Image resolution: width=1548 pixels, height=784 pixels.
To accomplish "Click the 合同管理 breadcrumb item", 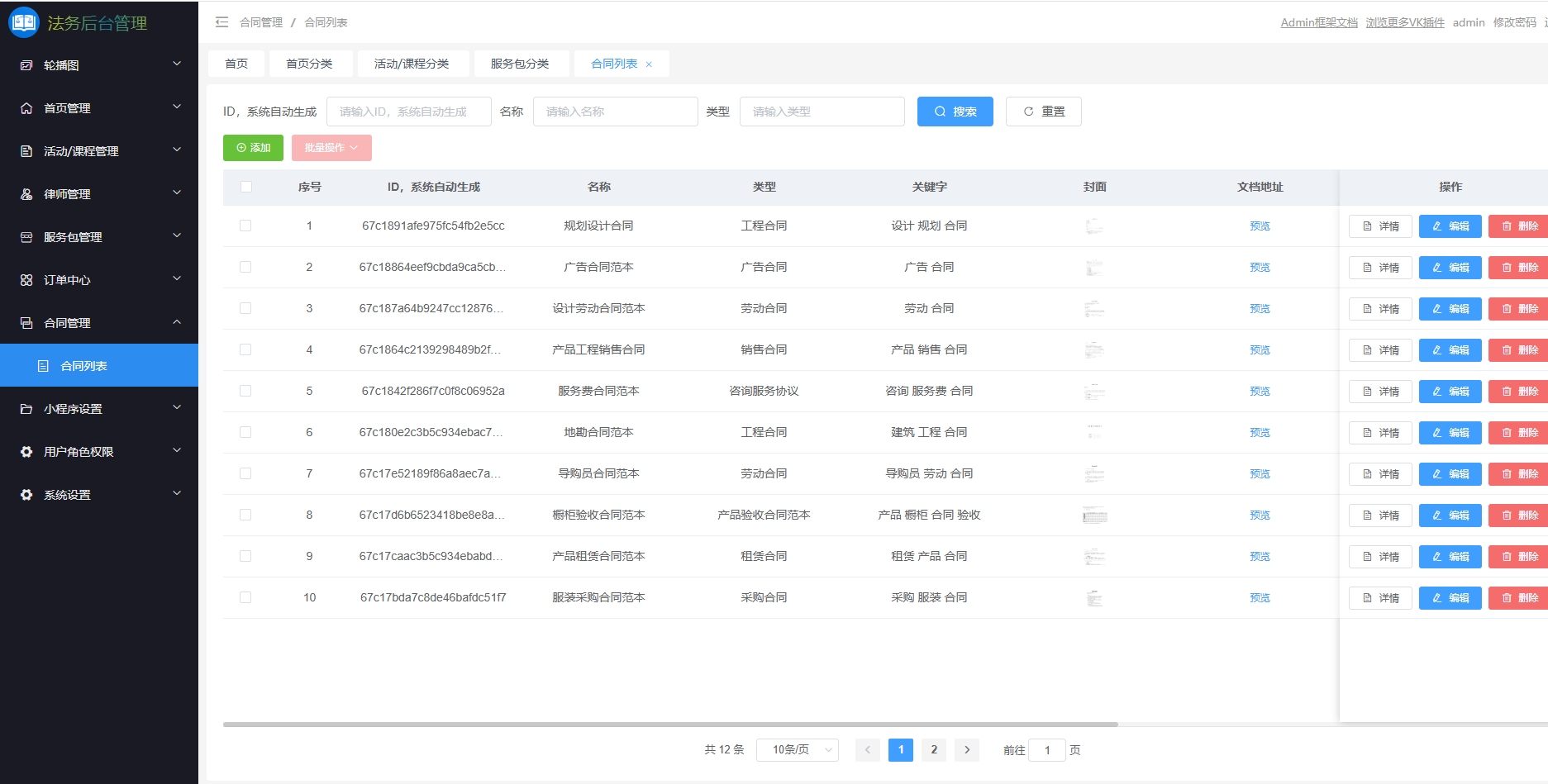I will point(261,22).
